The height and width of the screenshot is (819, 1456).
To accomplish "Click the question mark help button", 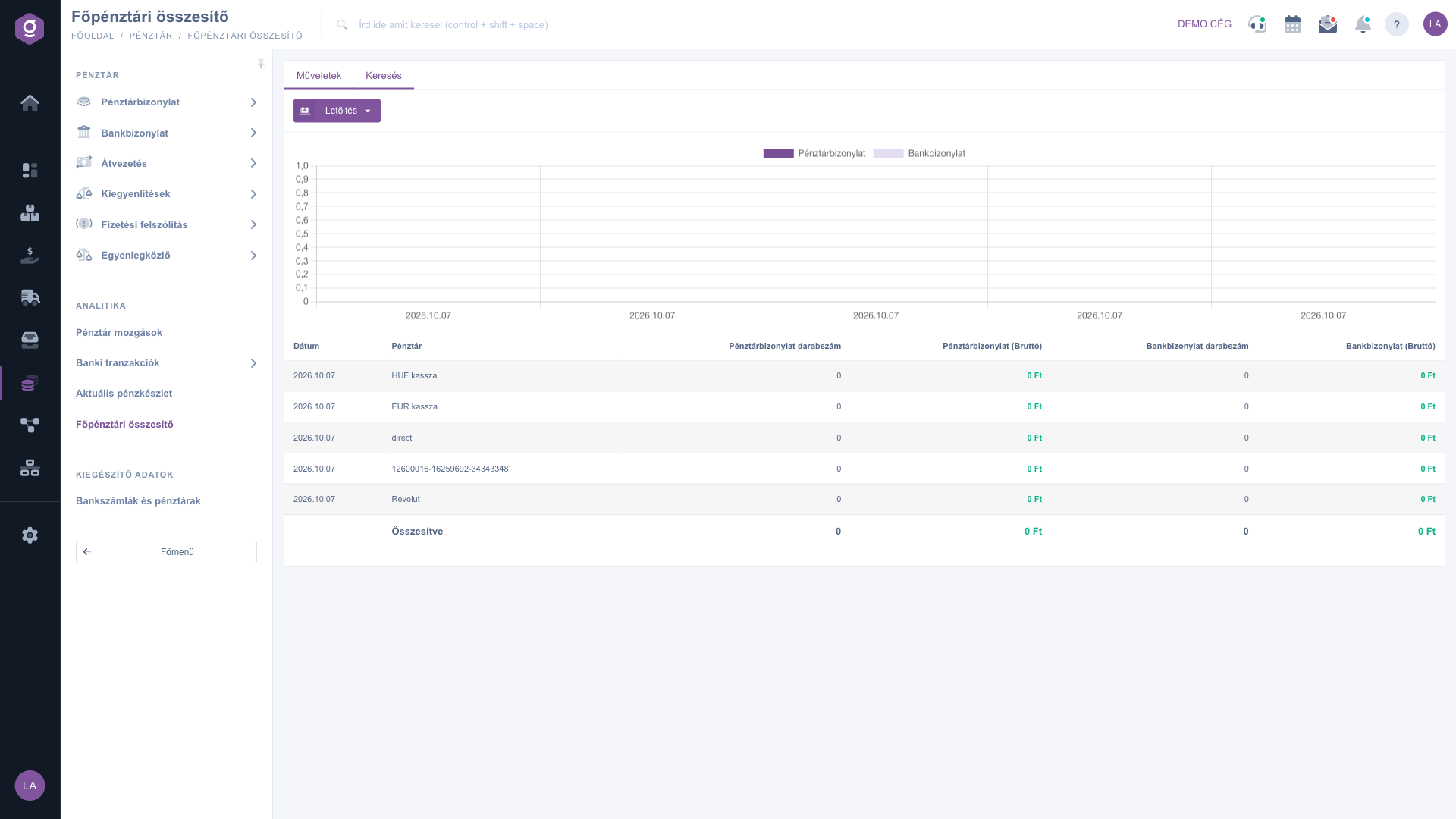I will pyautogui.click(x=1397, y=24).
